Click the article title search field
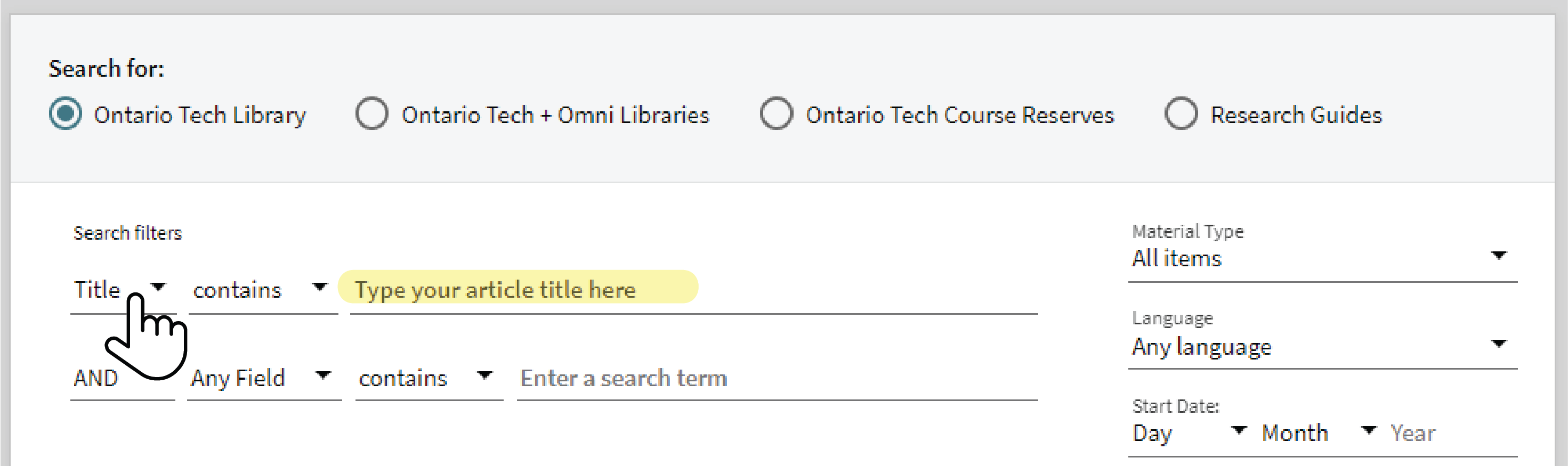Screen dimensions: 1568x466 coord(694,290)
